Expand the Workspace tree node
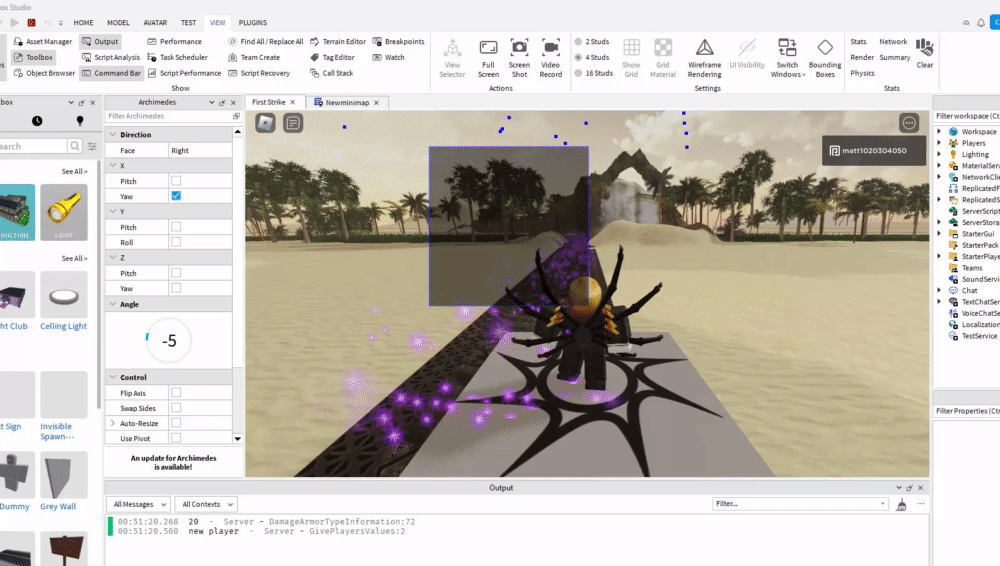This screenshot has height=566, width=1000. point(939,131)
